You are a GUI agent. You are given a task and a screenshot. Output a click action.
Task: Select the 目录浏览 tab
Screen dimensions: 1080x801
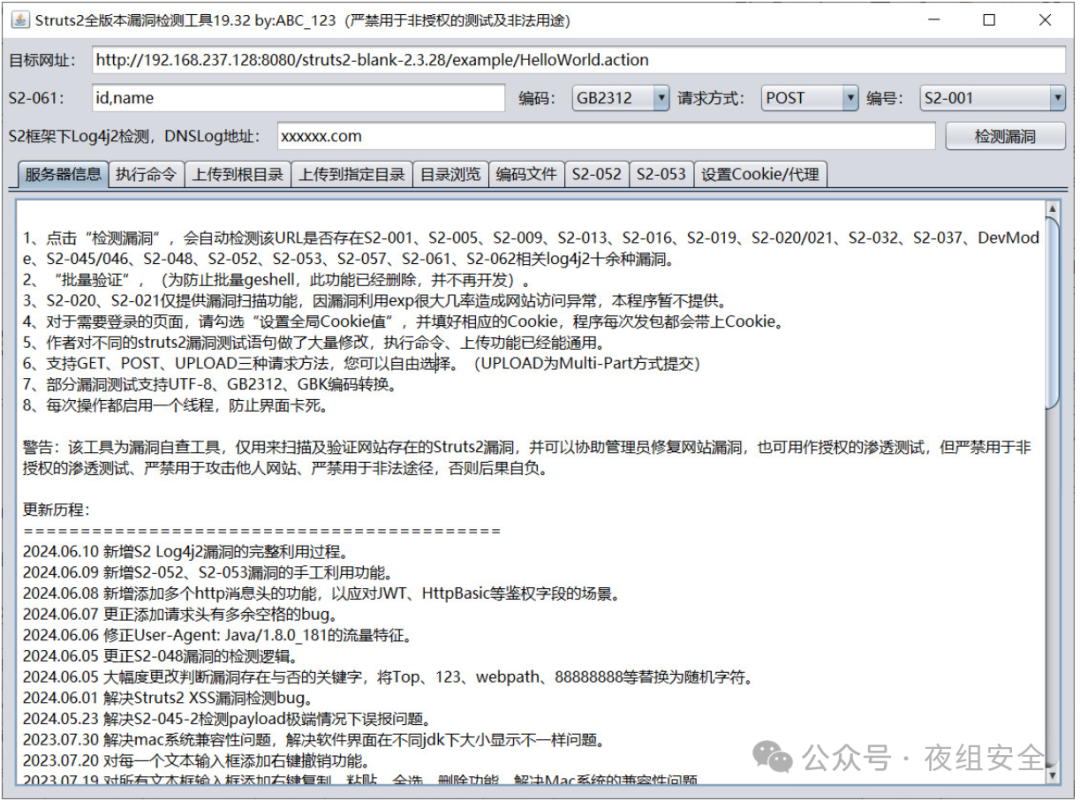450,174
